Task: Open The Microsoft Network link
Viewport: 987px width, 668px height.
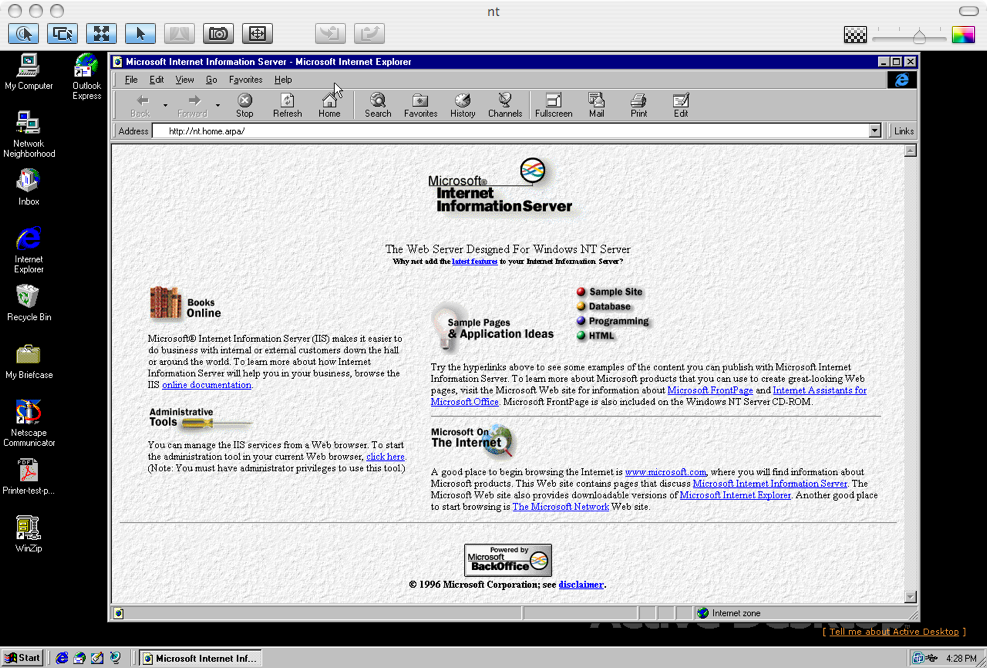Action: click(561, 506)
